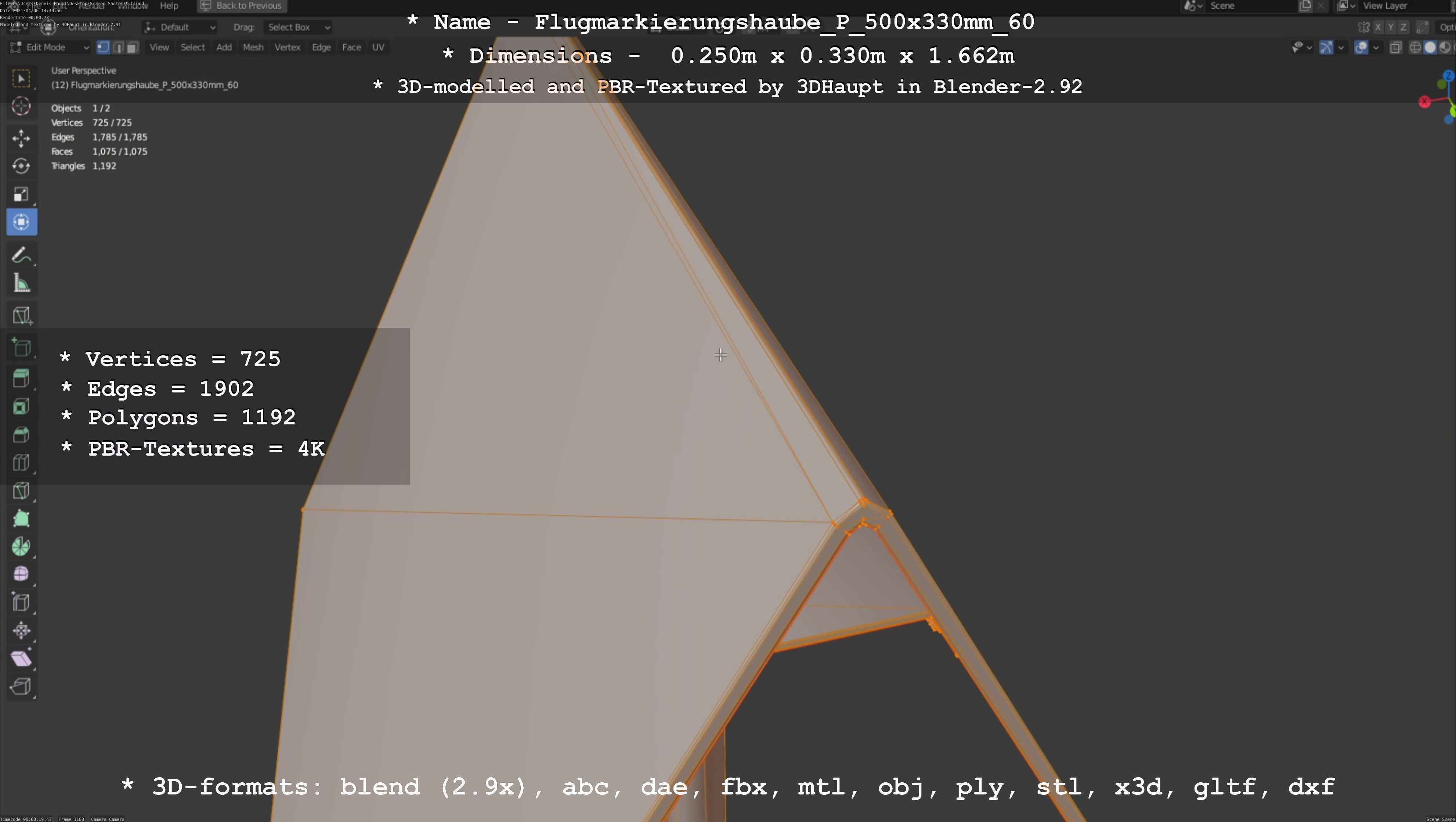1456x822 pixels.
Task: Click the blue Z axis on the navigation gizmo
Action: click(x=1448, y=75)
